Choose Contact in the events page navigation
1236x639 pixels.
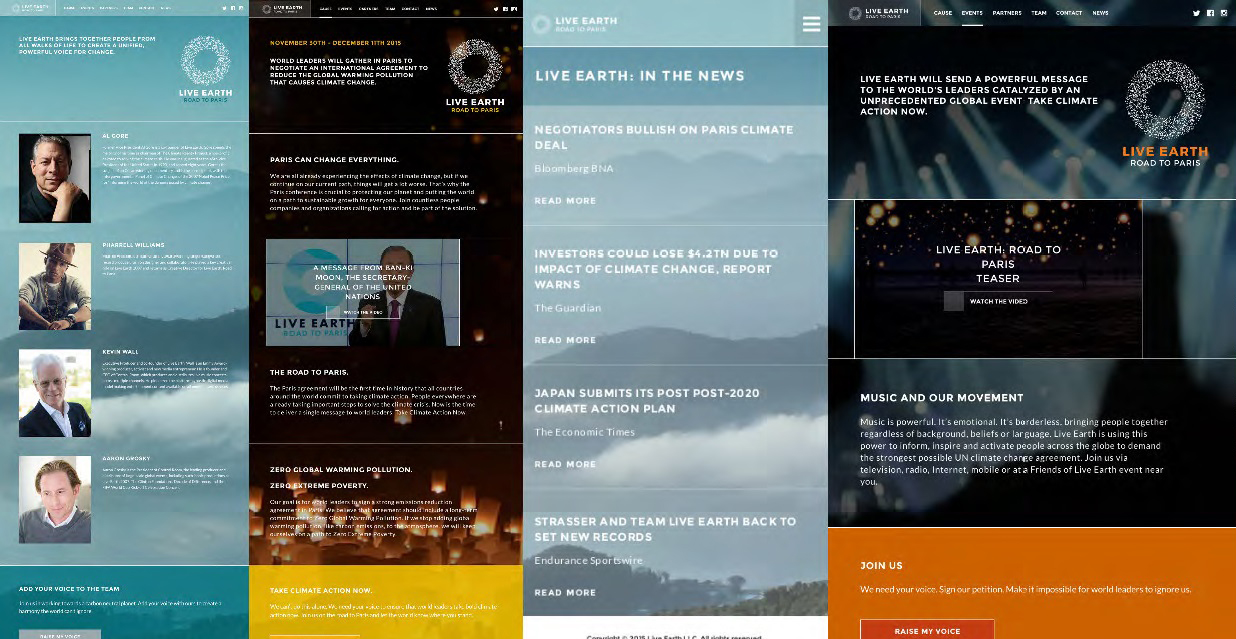[1069, 13]
